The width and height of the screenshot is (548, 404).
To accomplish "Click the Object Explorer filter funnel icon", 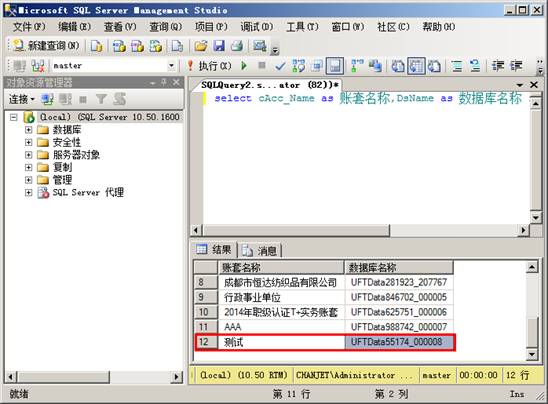I will 101,99.
